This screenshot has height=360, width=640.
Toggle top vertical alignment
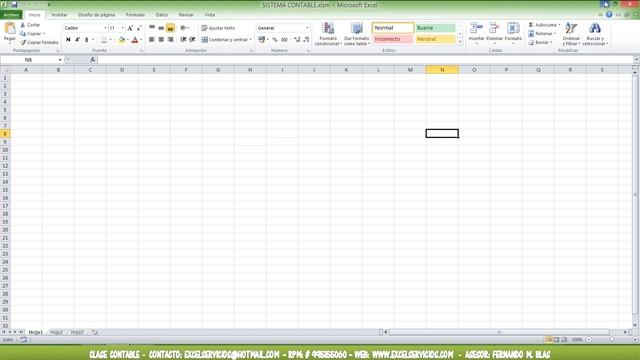(152, 28)
